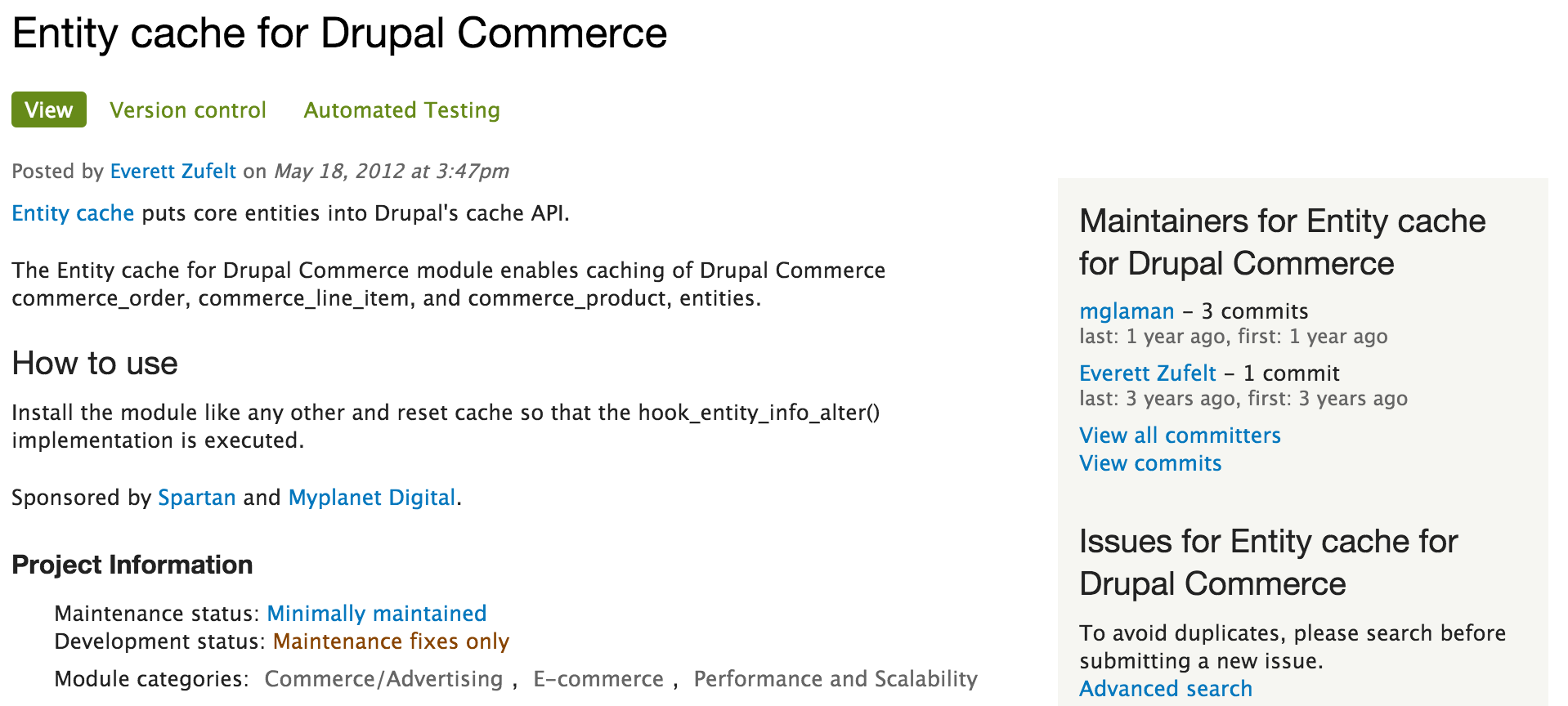The width and height of the screenshot is (1568, 706).
Task: Click the Project Information heading
Action: coord(132,565)
